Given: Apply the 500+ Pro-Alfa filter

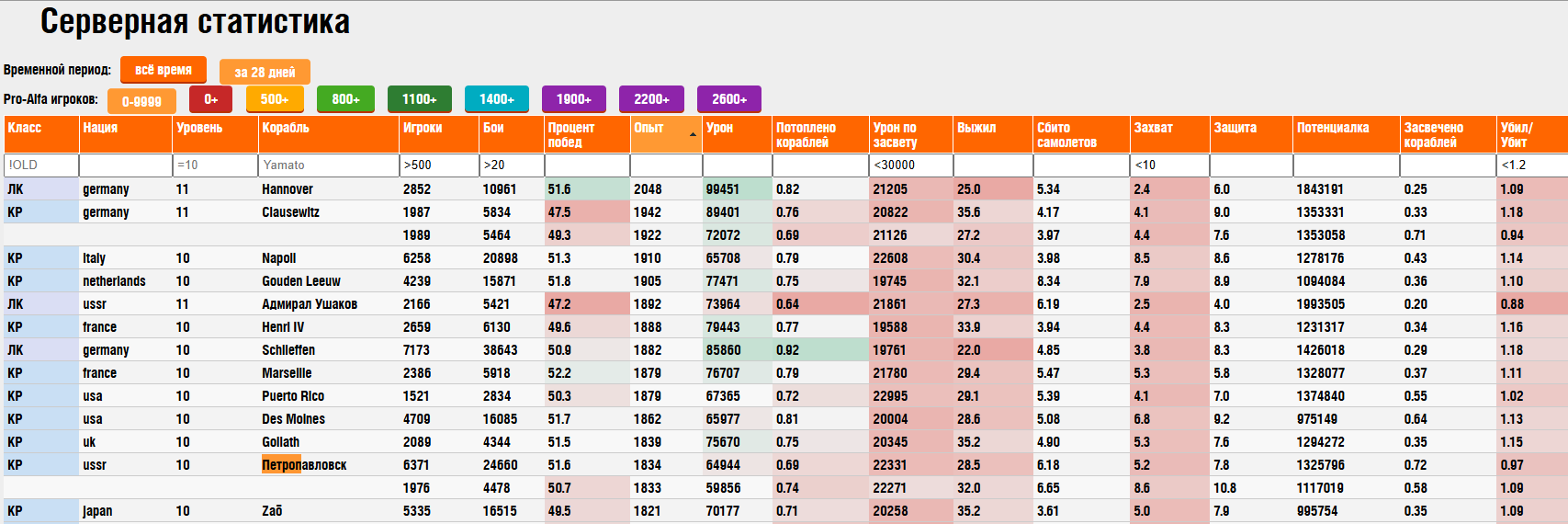Looking at the screenshot, I should (274, 99).
